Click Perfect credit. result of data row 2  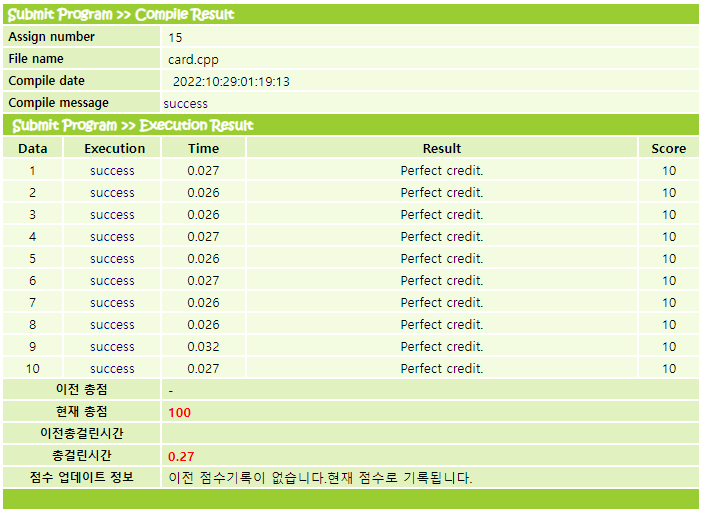pyautogui.click(x=442, y=193)
